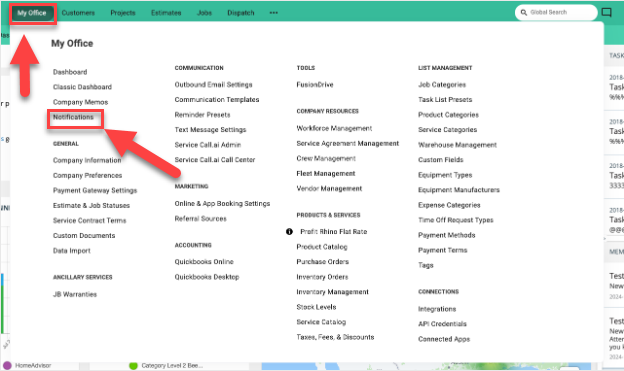
Task: Open the Notifications link
Action: (73, 117)
